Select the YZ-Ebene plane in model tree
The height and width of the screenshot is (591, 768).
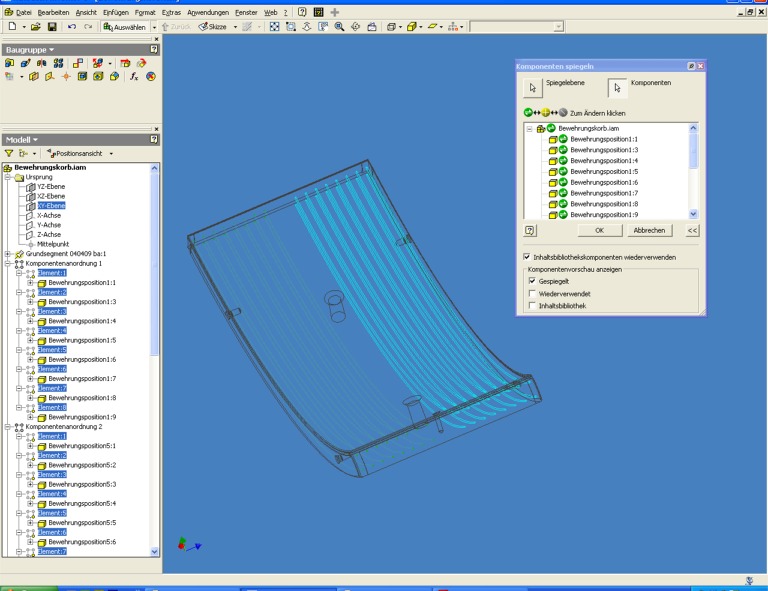50,186
